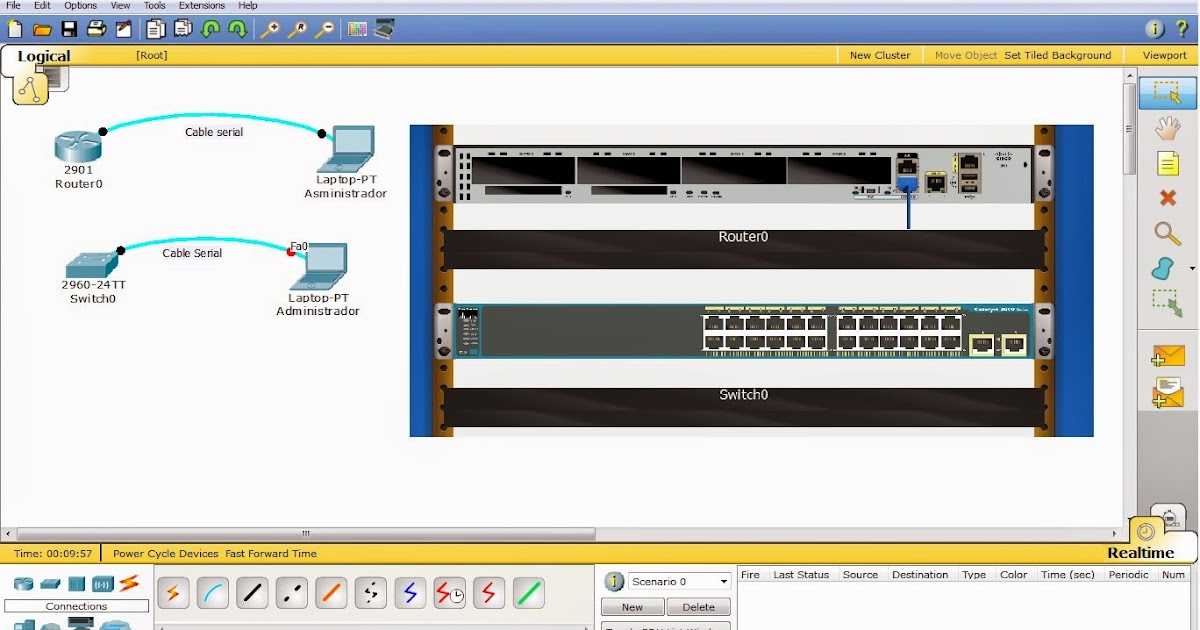Image resolution: width=1200 pixels, height=630 pixels.
Task: Click Set Tiled Background
Action: 1057,55
